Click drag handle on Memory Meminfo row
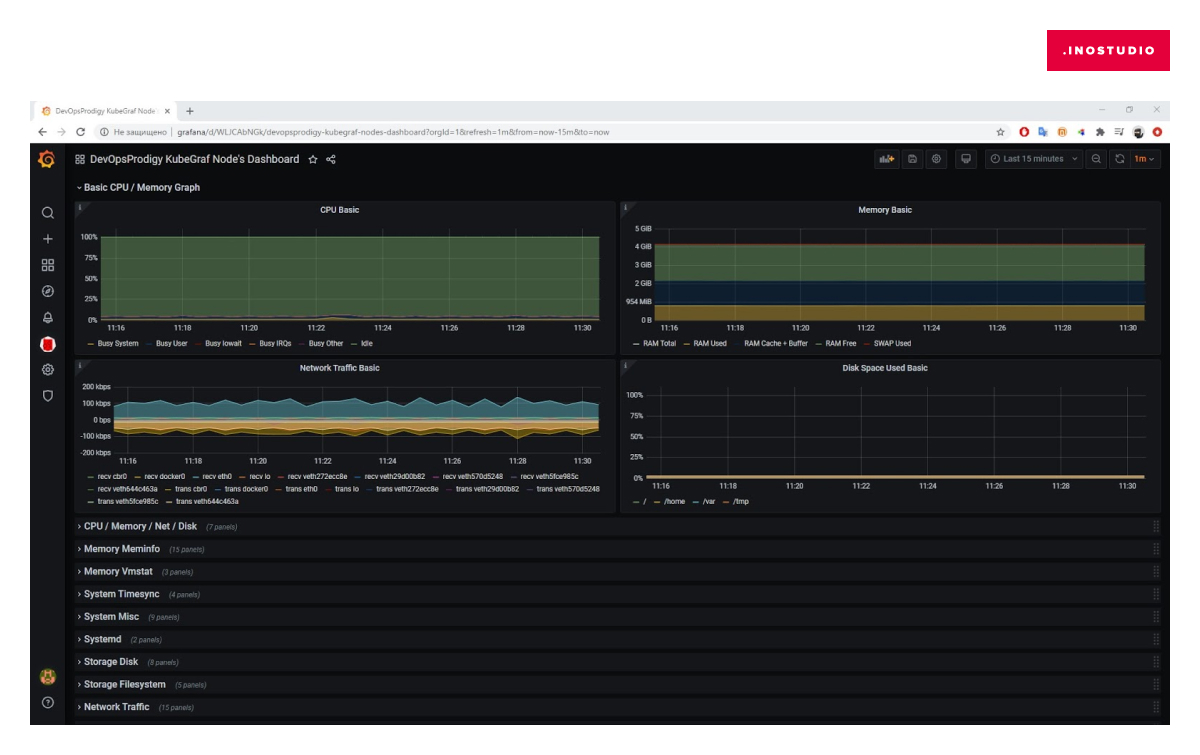 click(1156, 549)
